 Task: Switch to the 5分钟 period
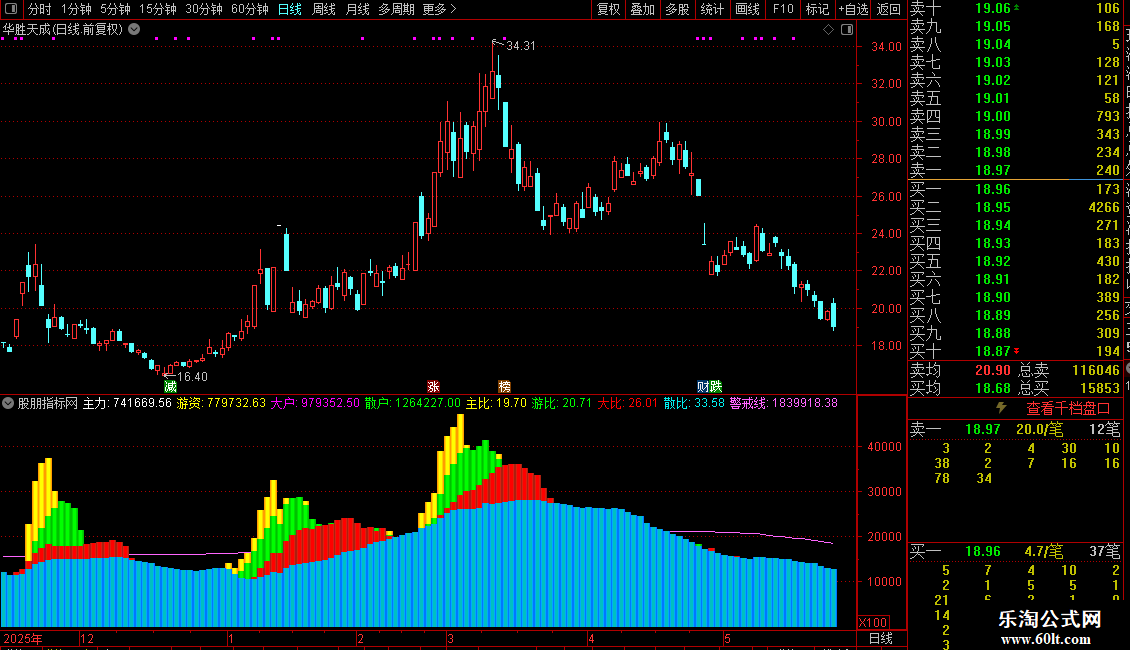point(115,9)
